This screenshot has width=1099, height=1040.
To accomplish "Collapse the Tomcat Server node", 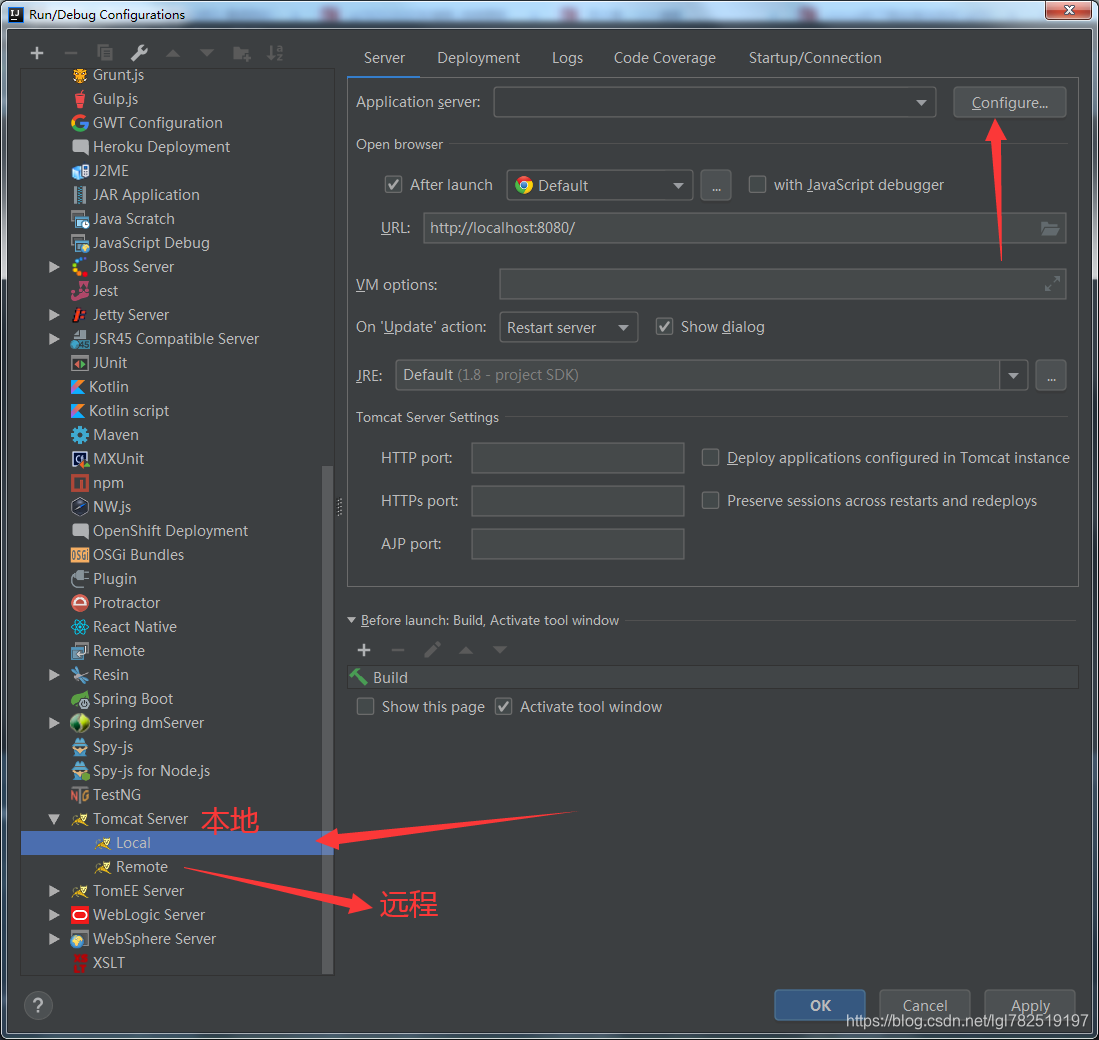I will point(54,819).
